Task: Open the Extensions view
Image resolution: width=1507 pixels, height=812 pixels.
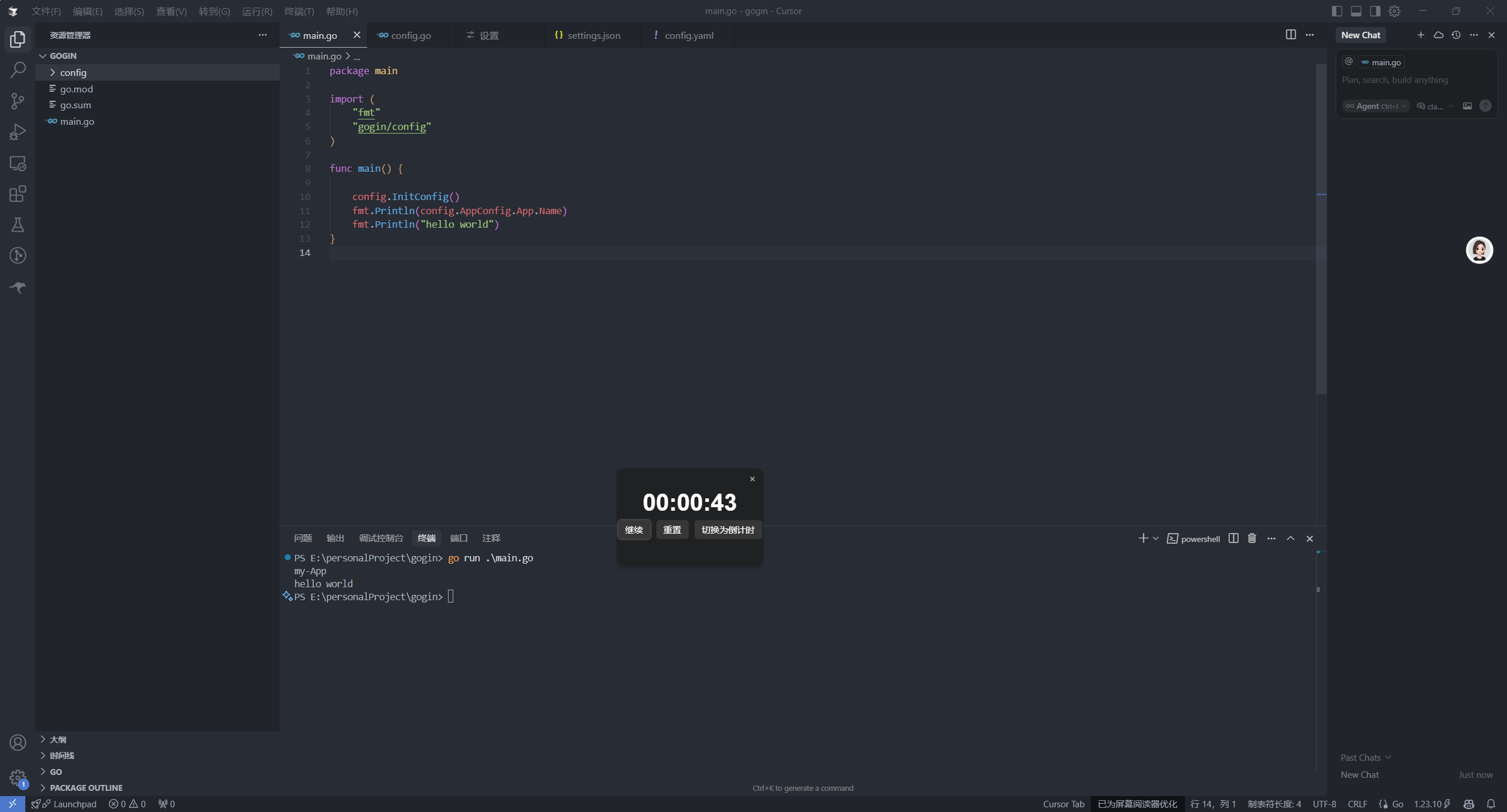Action: pyautogui.click(x=18, y=194)
